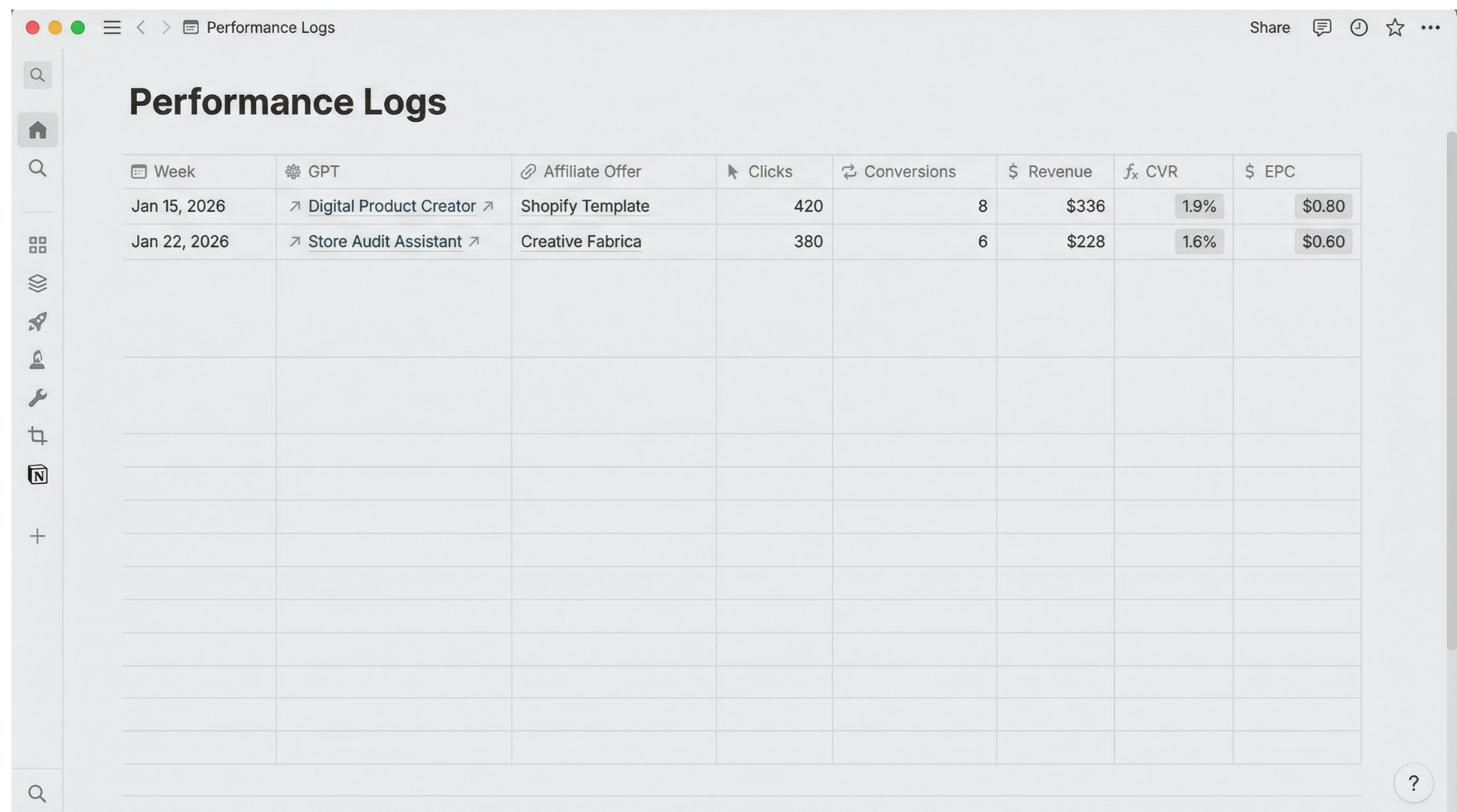View page history with the clock icon
1457x812 pixels.
pyautogui.click(x=1358, y=27)
